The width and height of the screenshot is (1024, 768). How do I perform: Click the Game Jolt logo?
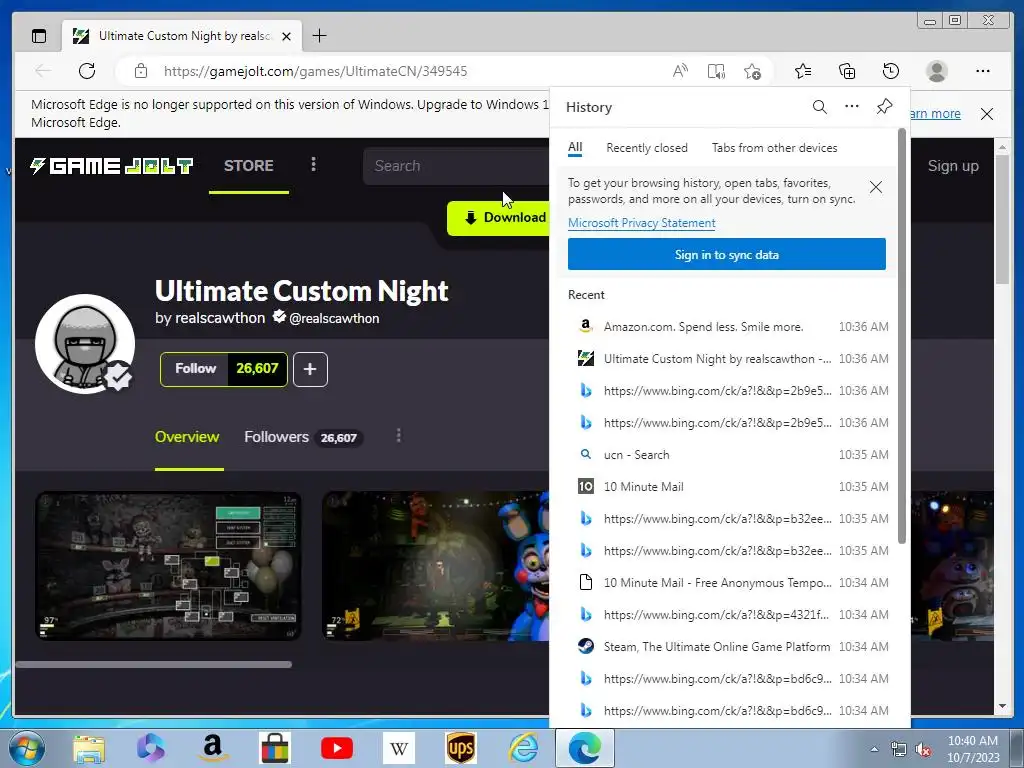pos(112,166)
